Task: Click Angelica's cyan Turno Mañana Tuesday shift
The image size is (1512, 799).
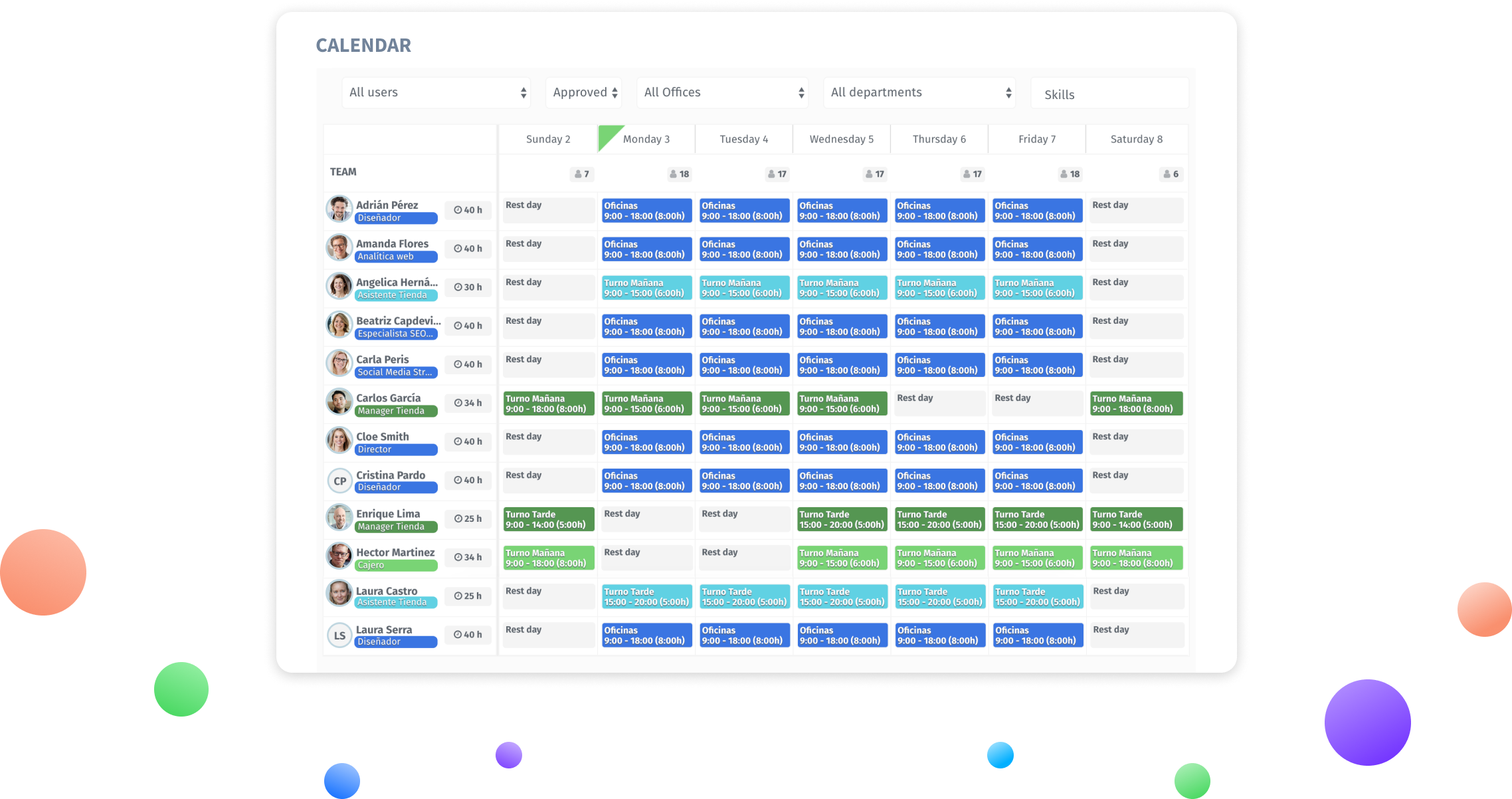Action: [x=743, y=288]
